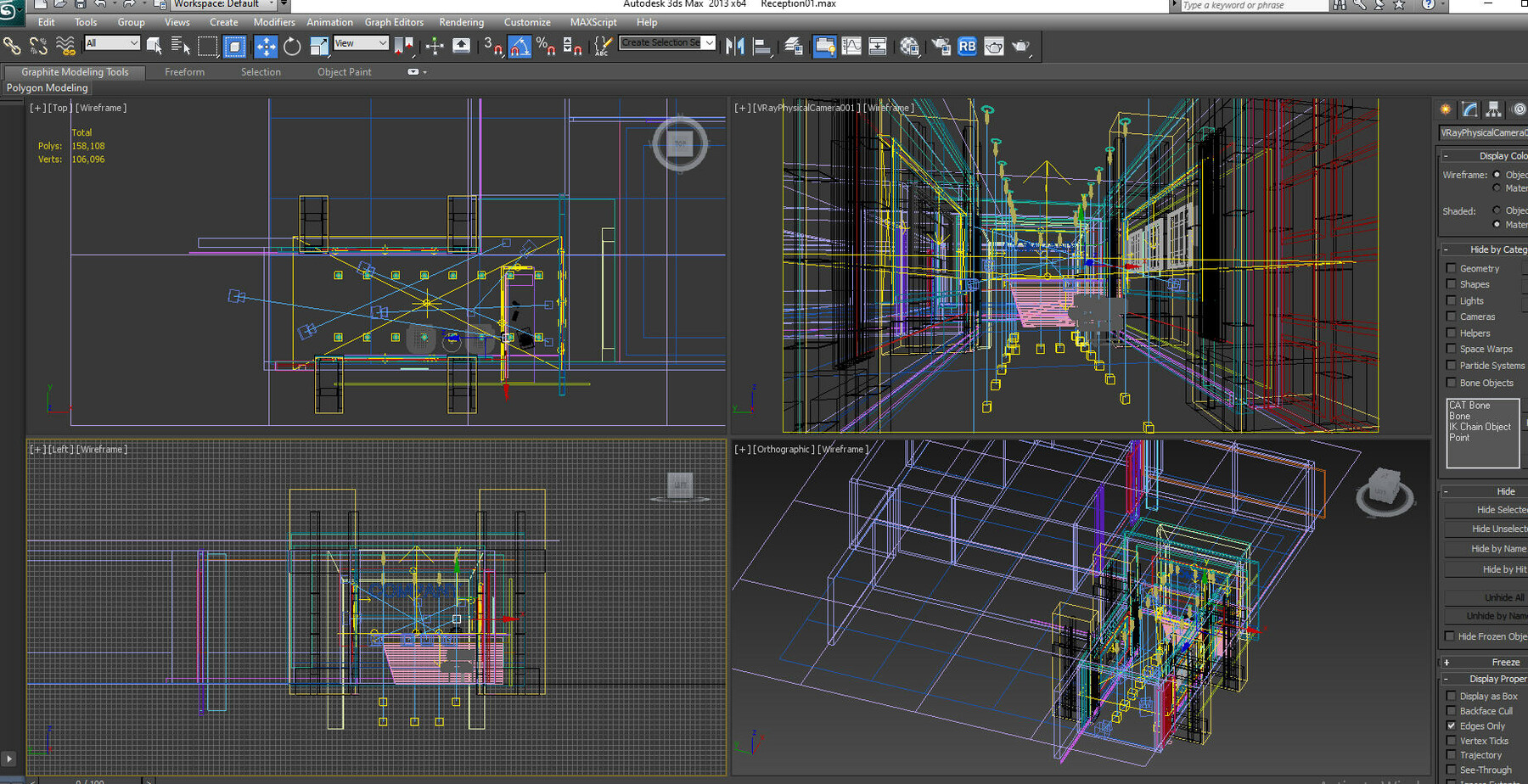
Task: Uncheck the Edges Only option
Action: click(x=1451, y=726)
